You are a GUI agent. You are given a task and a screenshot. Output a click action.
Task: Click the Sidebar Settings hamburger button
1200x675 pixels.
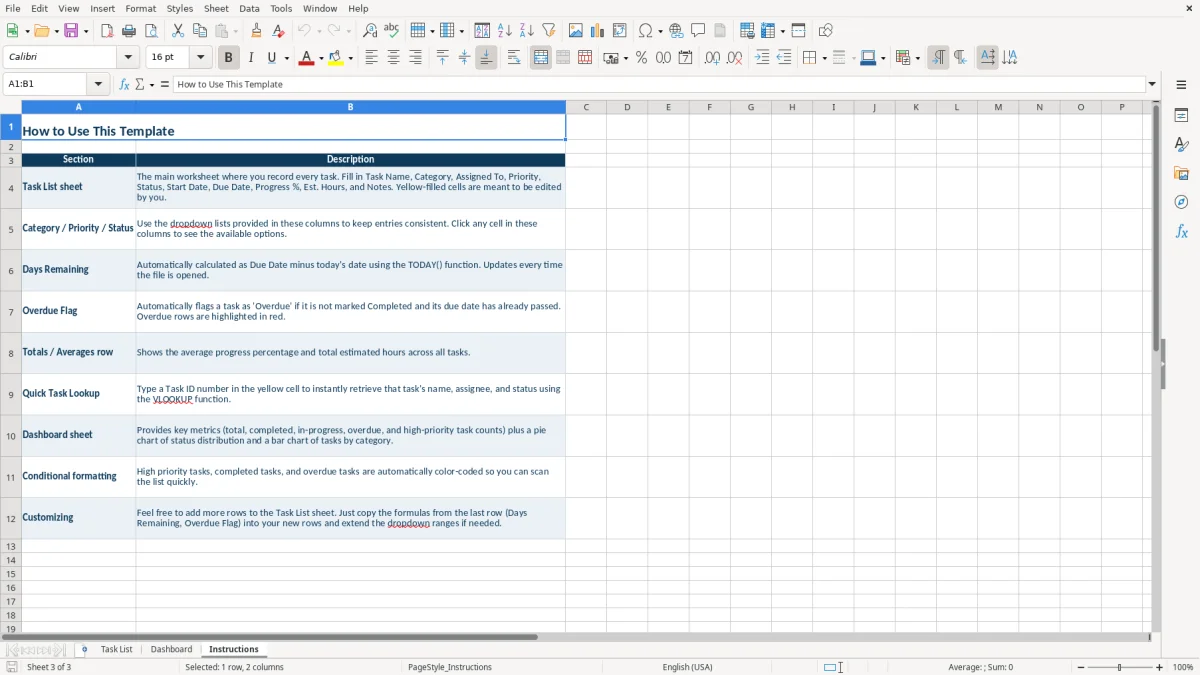[x=1181, y=86]
